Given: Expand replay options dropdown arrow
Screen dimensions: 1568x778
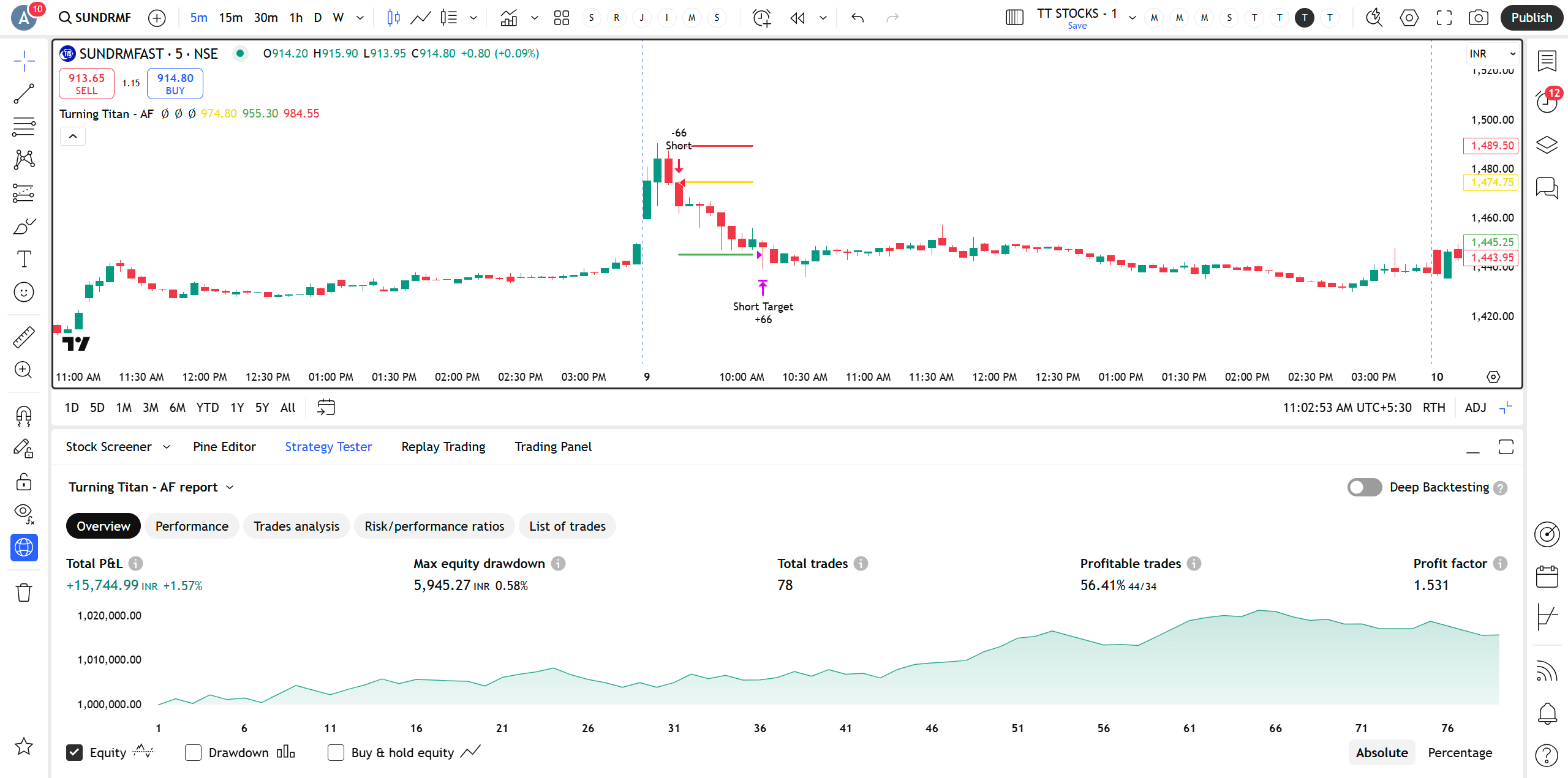Looking at the screenshot, I should tap(823, 18).
